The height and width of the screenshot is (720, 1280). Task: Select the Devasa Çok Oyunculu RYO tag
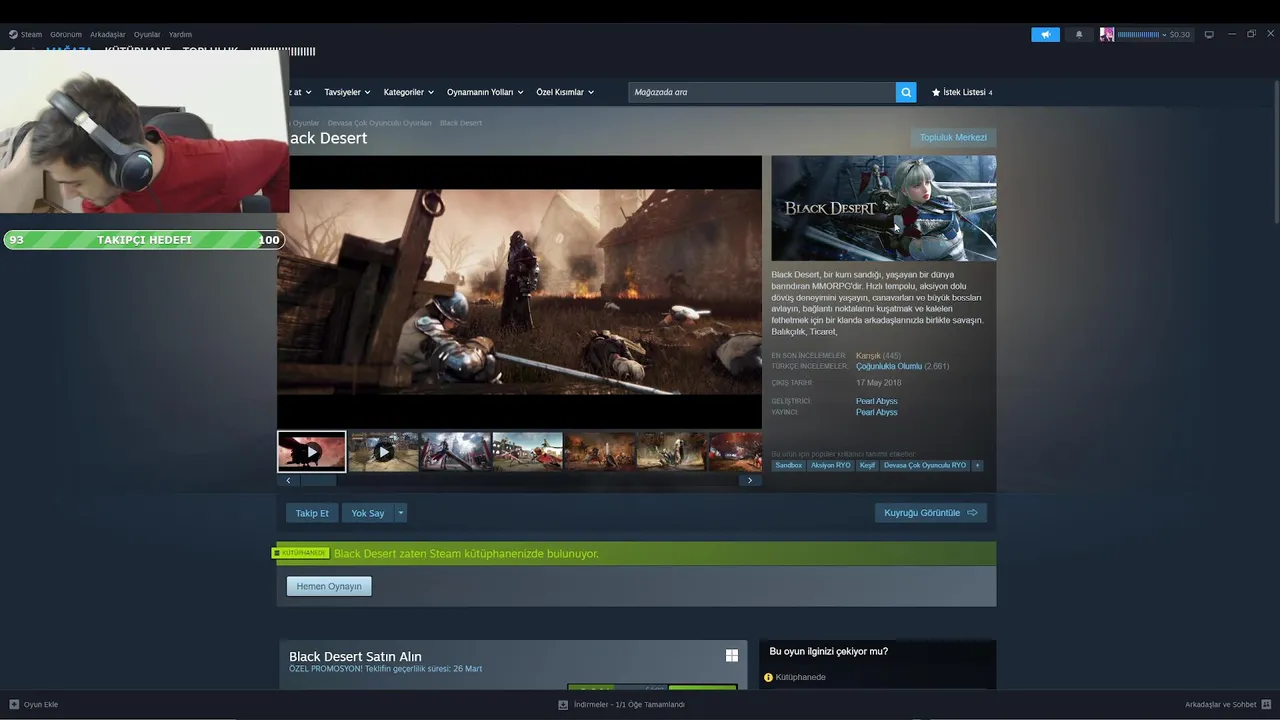[x=925, y=465]
